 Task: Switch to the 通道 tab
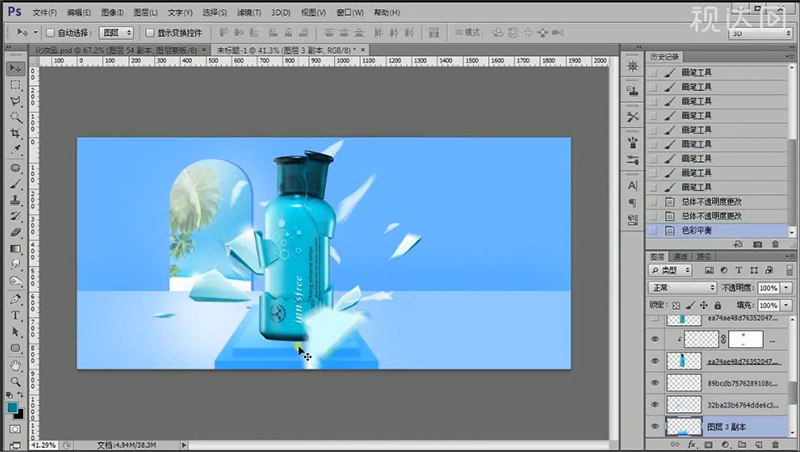click(681, 257)
